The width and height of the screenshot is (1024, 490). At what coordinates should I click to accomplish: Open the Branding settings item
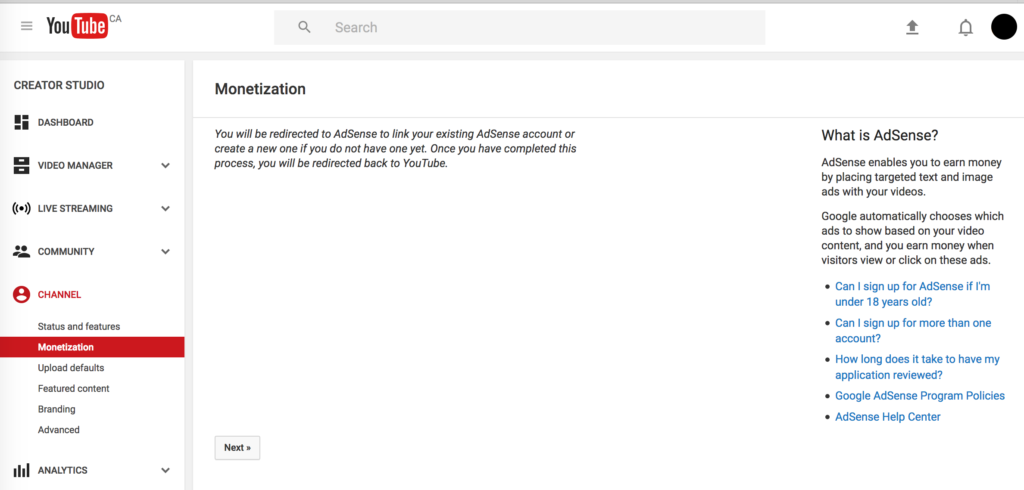[57, 409]
